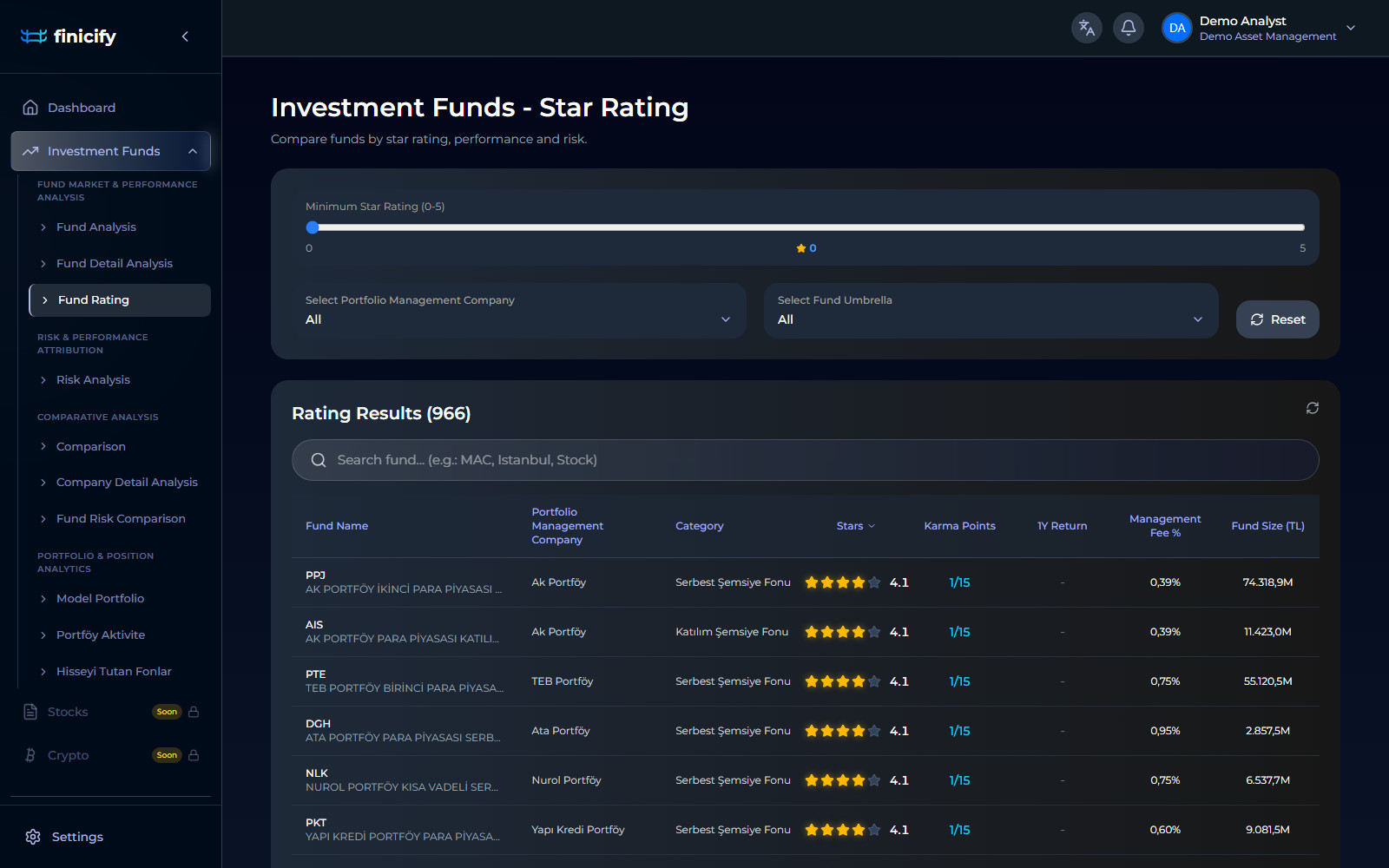
Task: Click the Reset filters button
Action: point(1277,319)
